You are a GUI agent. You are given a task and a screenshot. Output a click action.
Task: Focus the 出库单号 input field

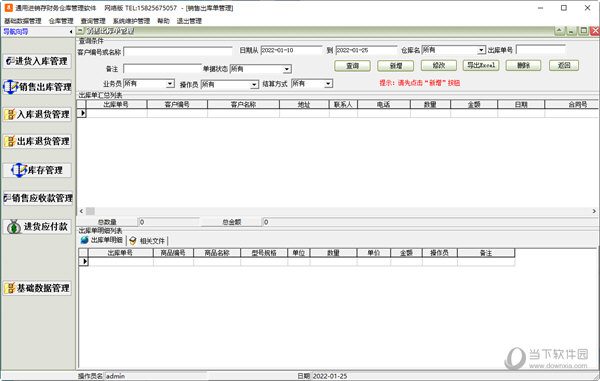point(540,49)
